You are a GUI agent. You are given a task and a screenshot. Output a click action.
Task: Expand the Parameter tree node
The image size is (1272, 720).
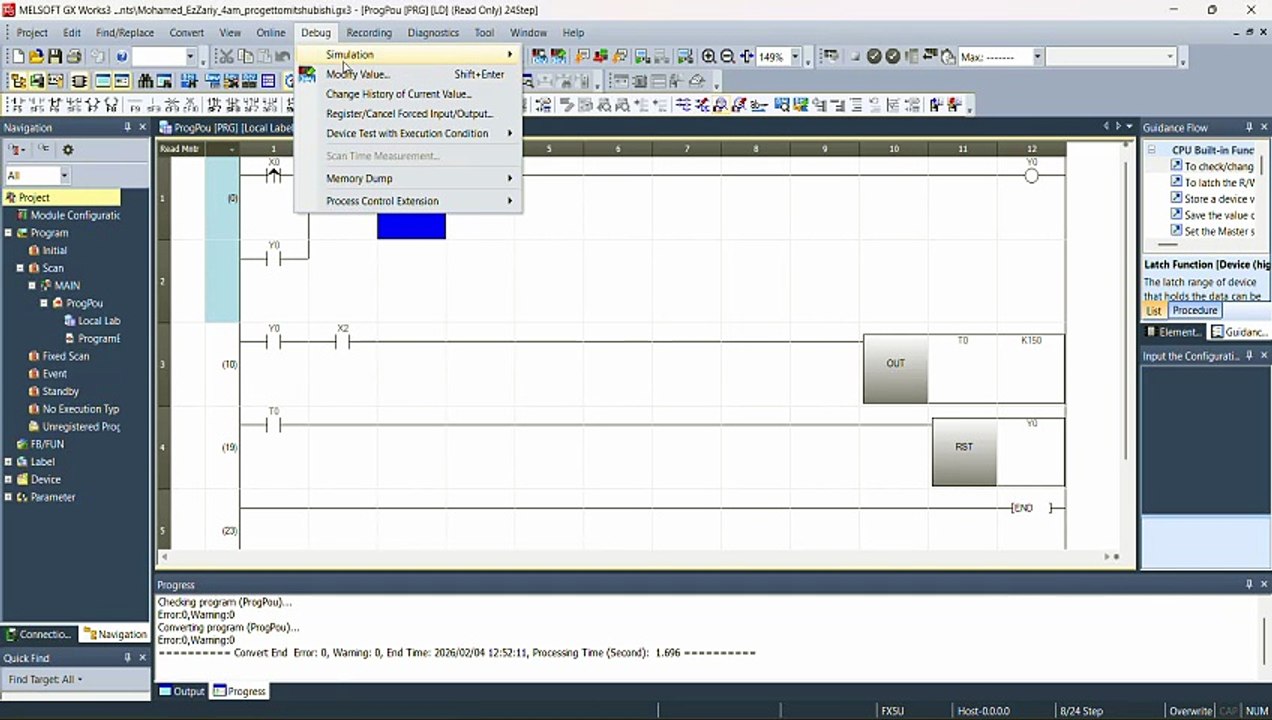(x=8, y=497)
